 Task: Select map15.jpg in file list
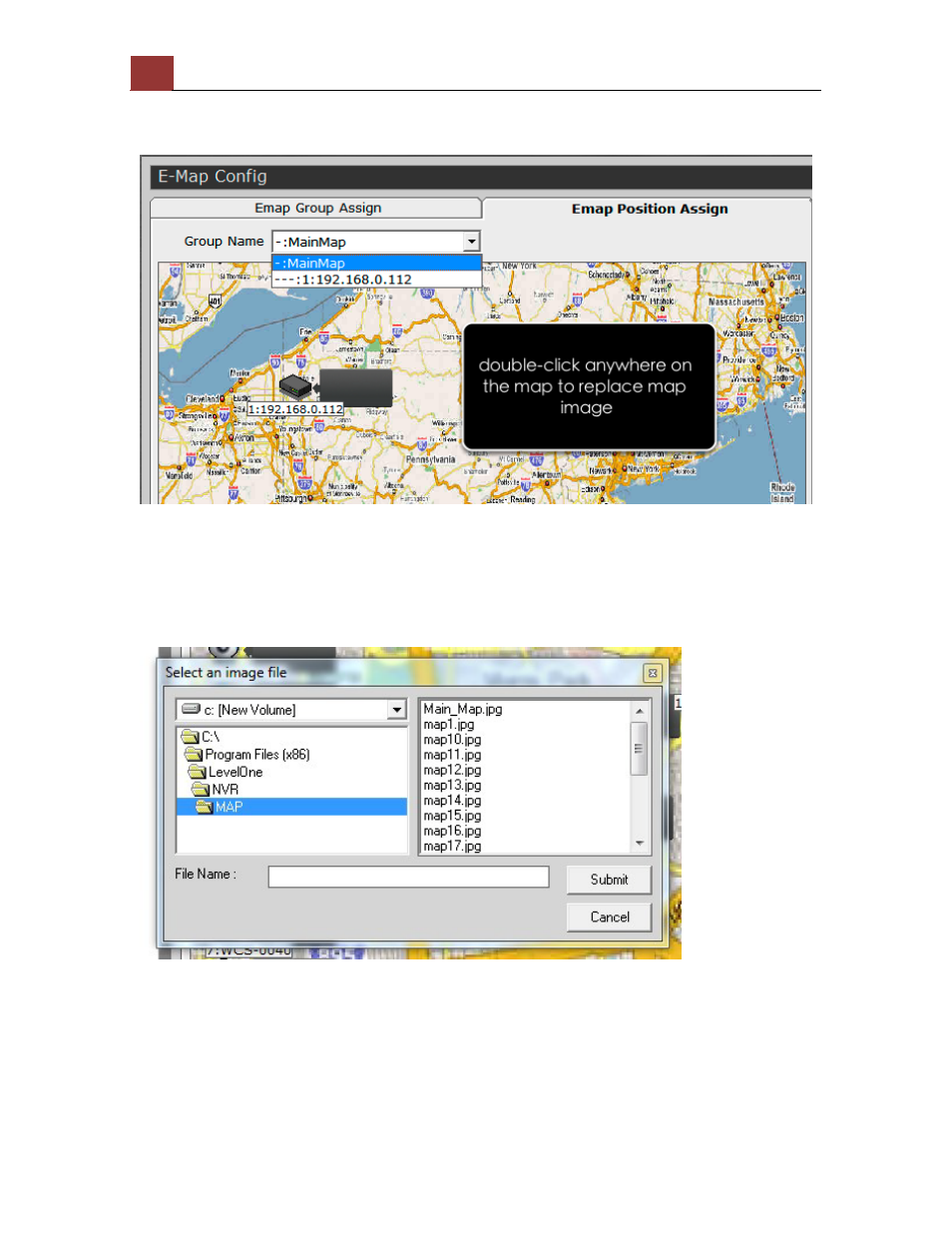click(x=452, y=816)
